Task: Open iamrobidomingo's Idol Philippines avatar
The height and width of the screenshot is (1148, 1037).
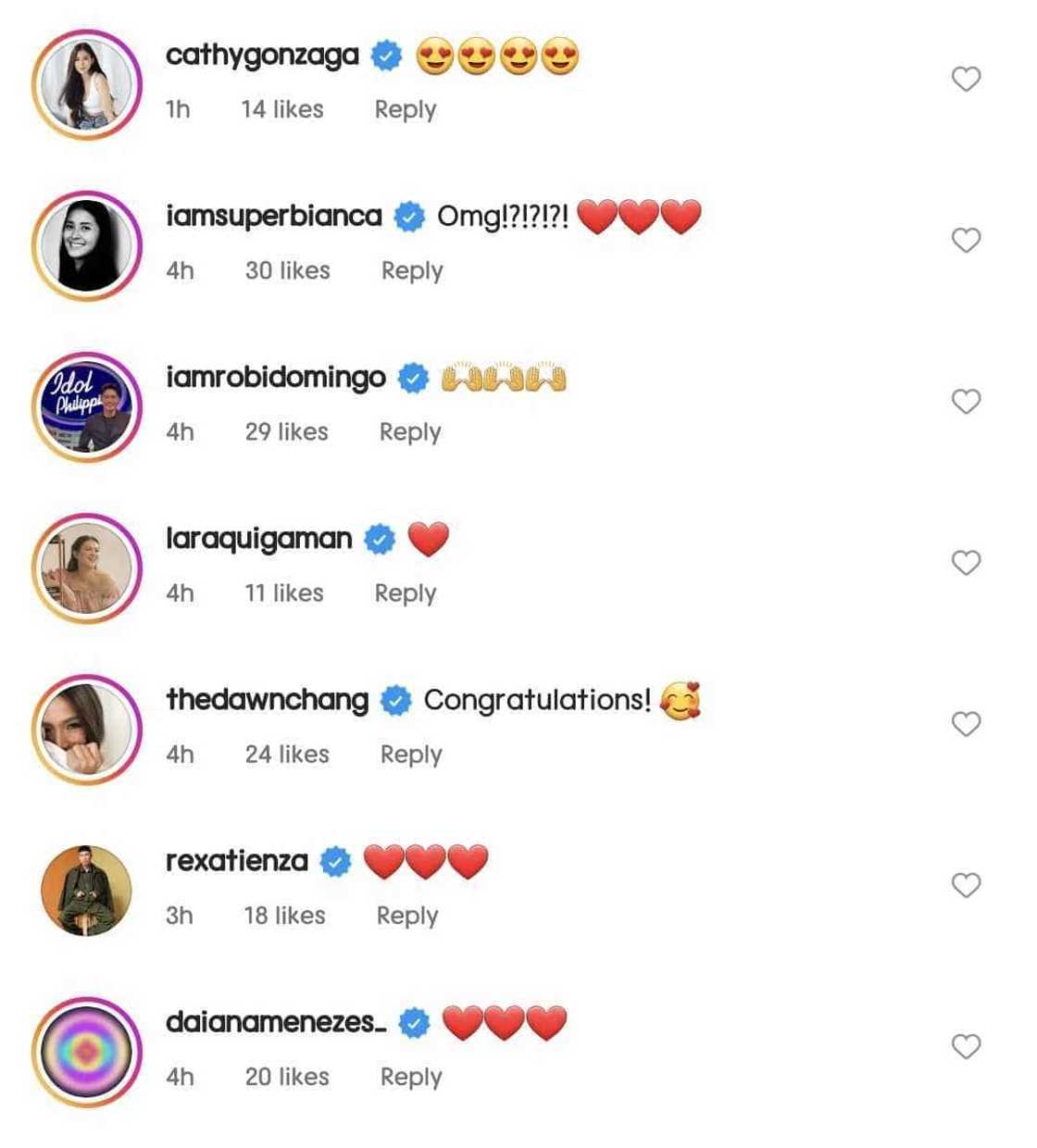Action: click(87, 406)
